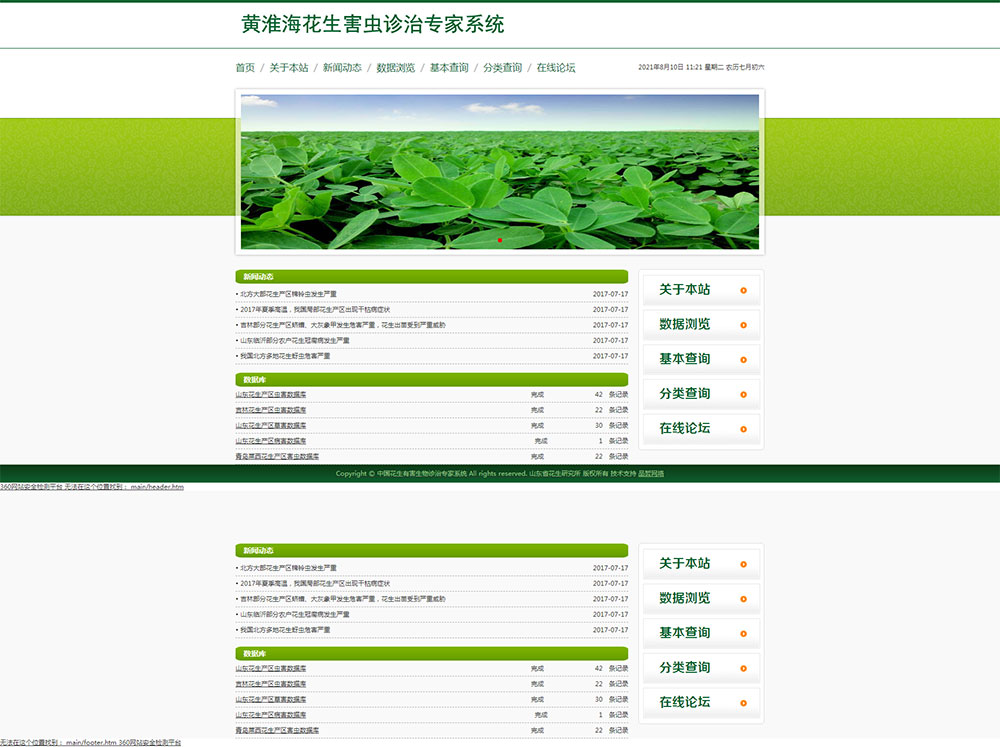Visit 在线论坛 from the top navigation bar
Viewport: 1000px width, 747px height.
(556, 68)
